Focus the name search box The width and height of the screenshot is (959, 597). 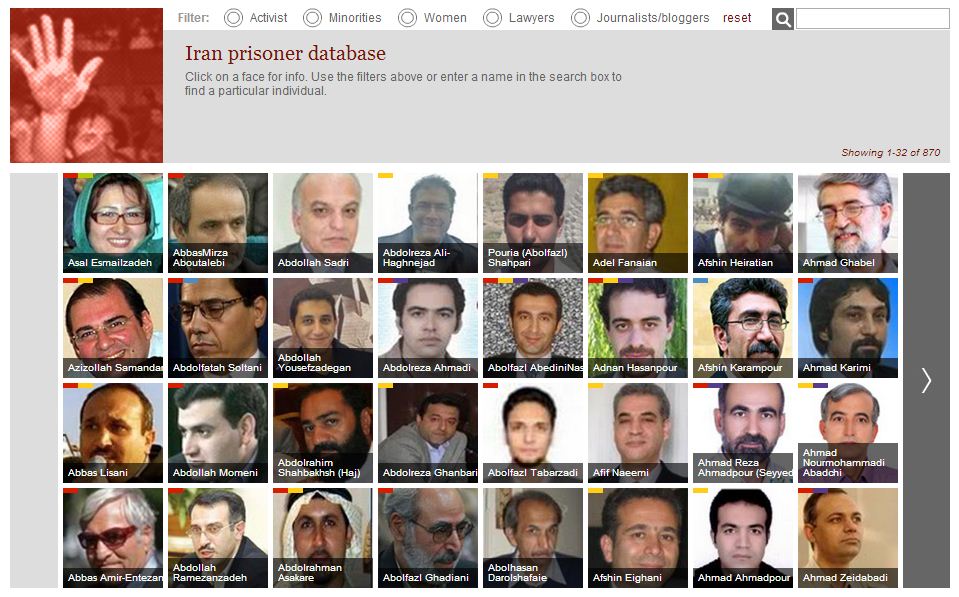(x=872, y=18)
